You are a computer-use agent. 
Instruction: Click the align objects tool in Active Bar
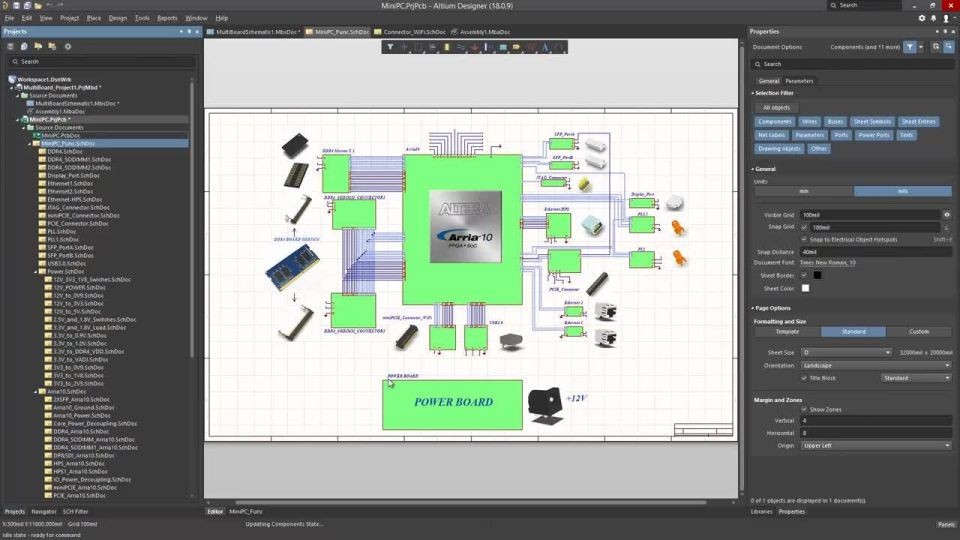433,47
